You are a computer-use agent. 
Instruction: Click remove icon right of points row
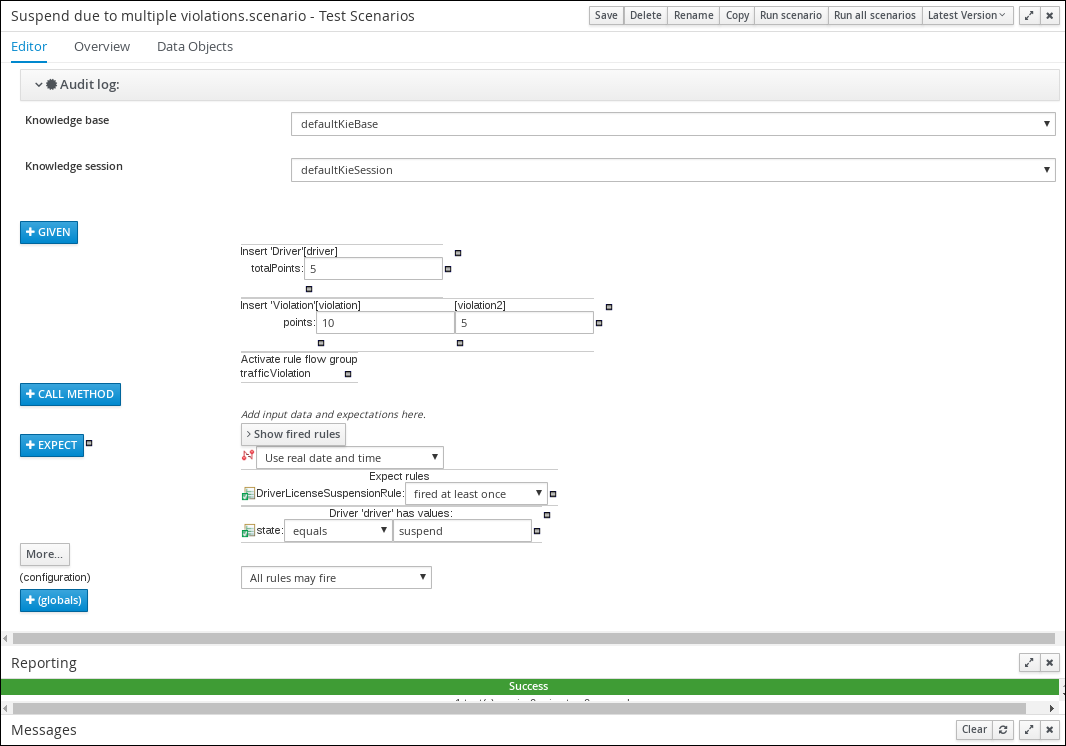599,323
